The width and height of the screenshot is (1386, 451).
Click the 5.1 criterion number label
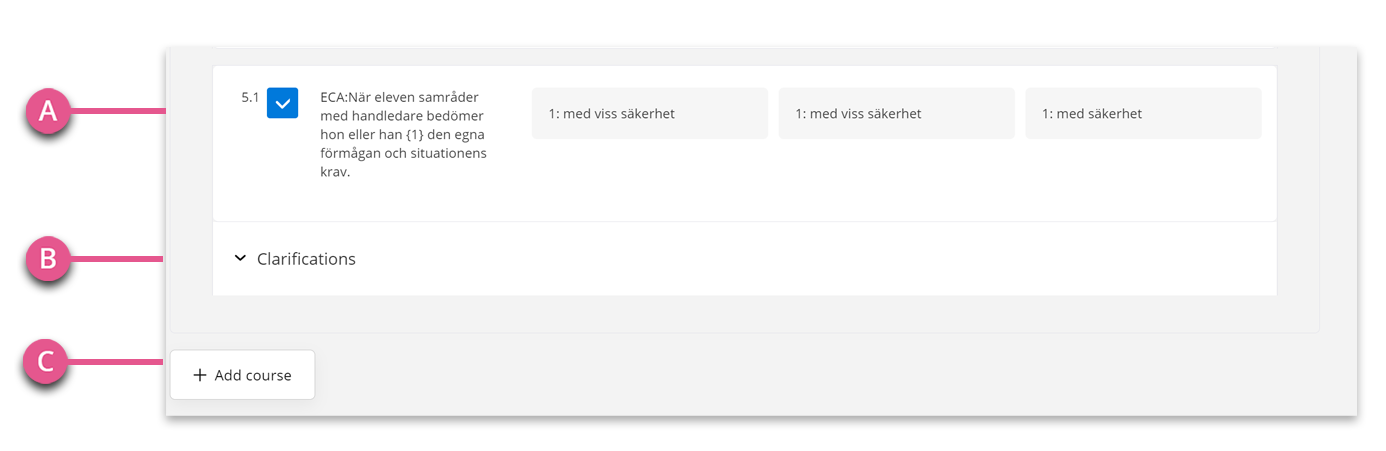(x=250, y=98)
